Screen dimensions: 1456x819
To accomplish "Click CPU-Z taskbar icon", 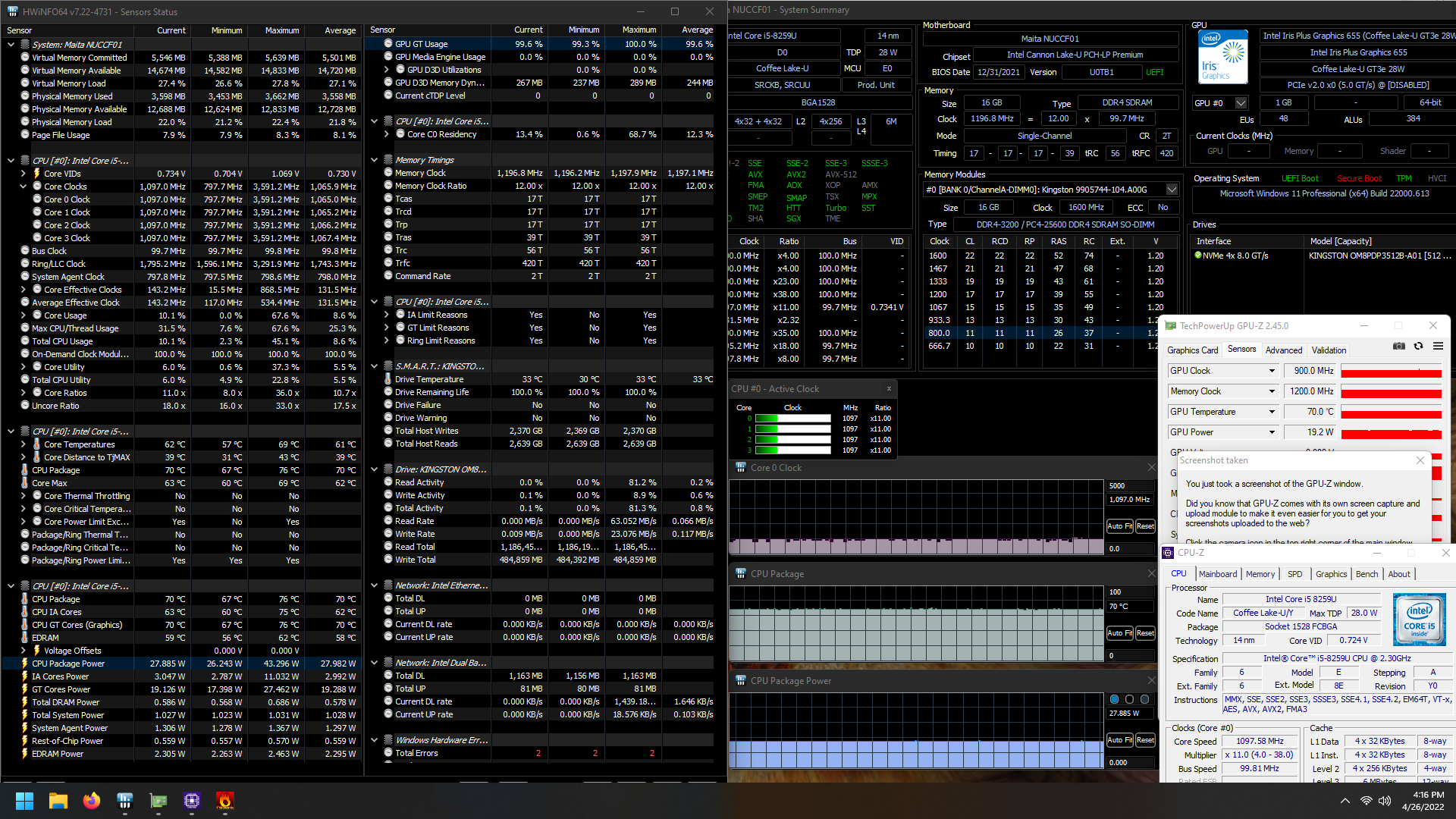I will pos(192,801).
